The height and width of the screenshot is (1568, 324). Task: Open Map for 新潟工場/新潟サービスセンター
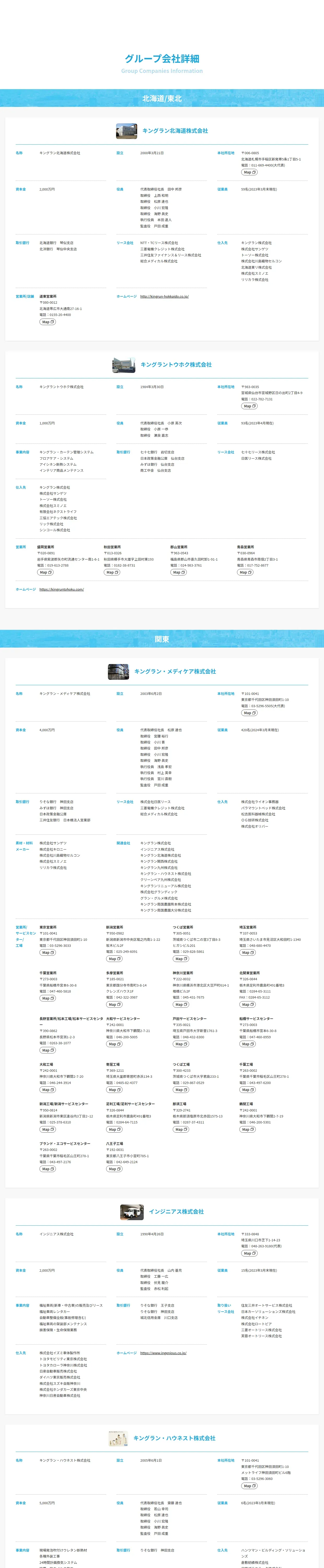coord(48,1129)
